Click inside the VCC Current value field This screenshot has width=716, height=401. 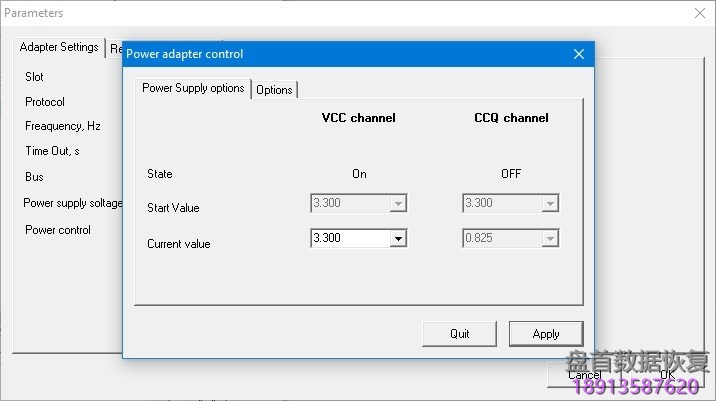pyautogui.click(x=348, y=239)
